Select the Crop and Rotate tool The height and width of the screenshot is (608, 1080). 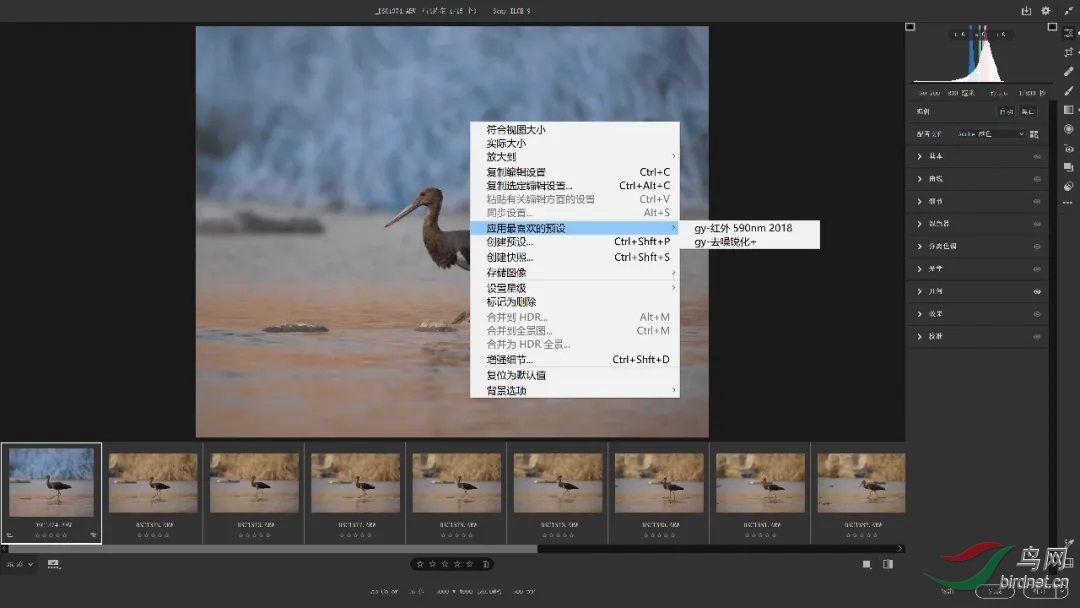click(x=1069, y=52)
